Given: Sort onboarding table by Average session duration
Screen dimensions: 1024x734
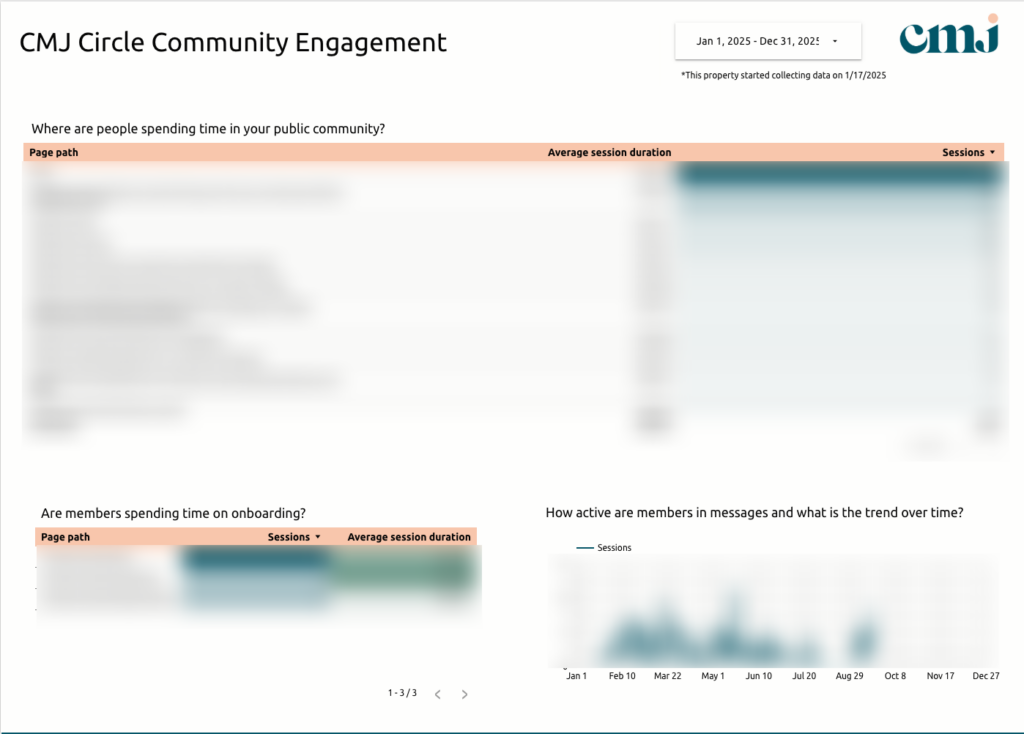Looking at the screenshot, I should [409, 537].
